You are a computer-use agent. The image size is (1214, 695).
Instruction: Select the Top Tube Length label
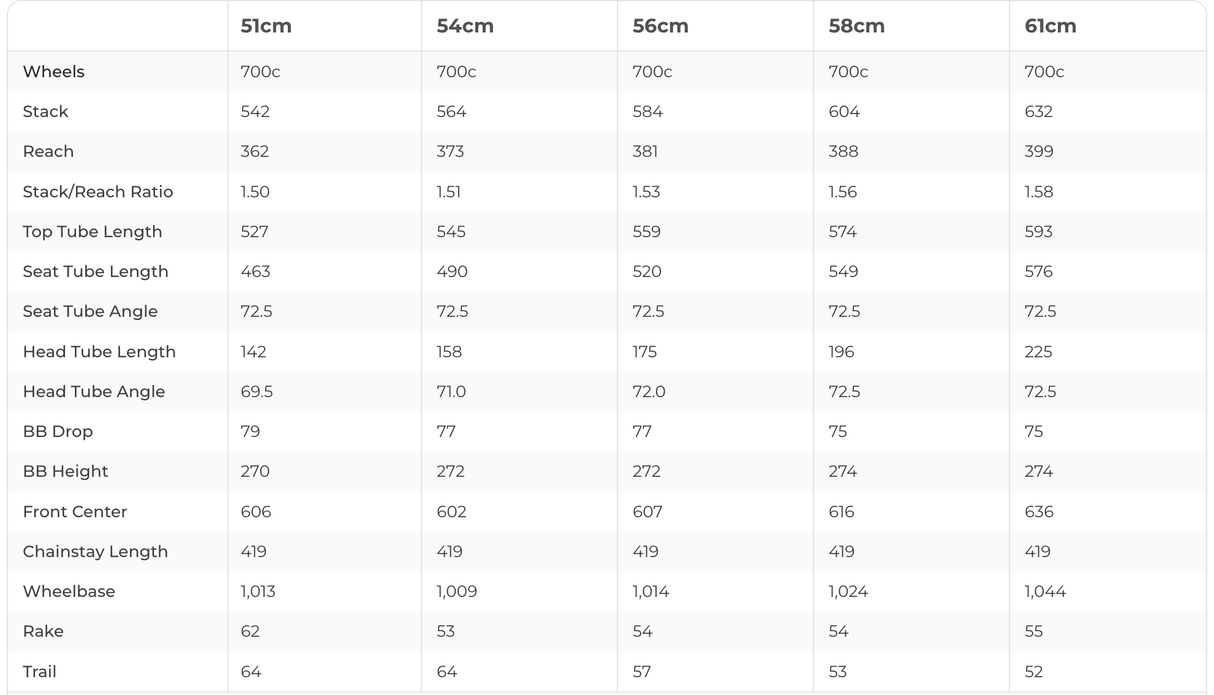tap(92, 232)
